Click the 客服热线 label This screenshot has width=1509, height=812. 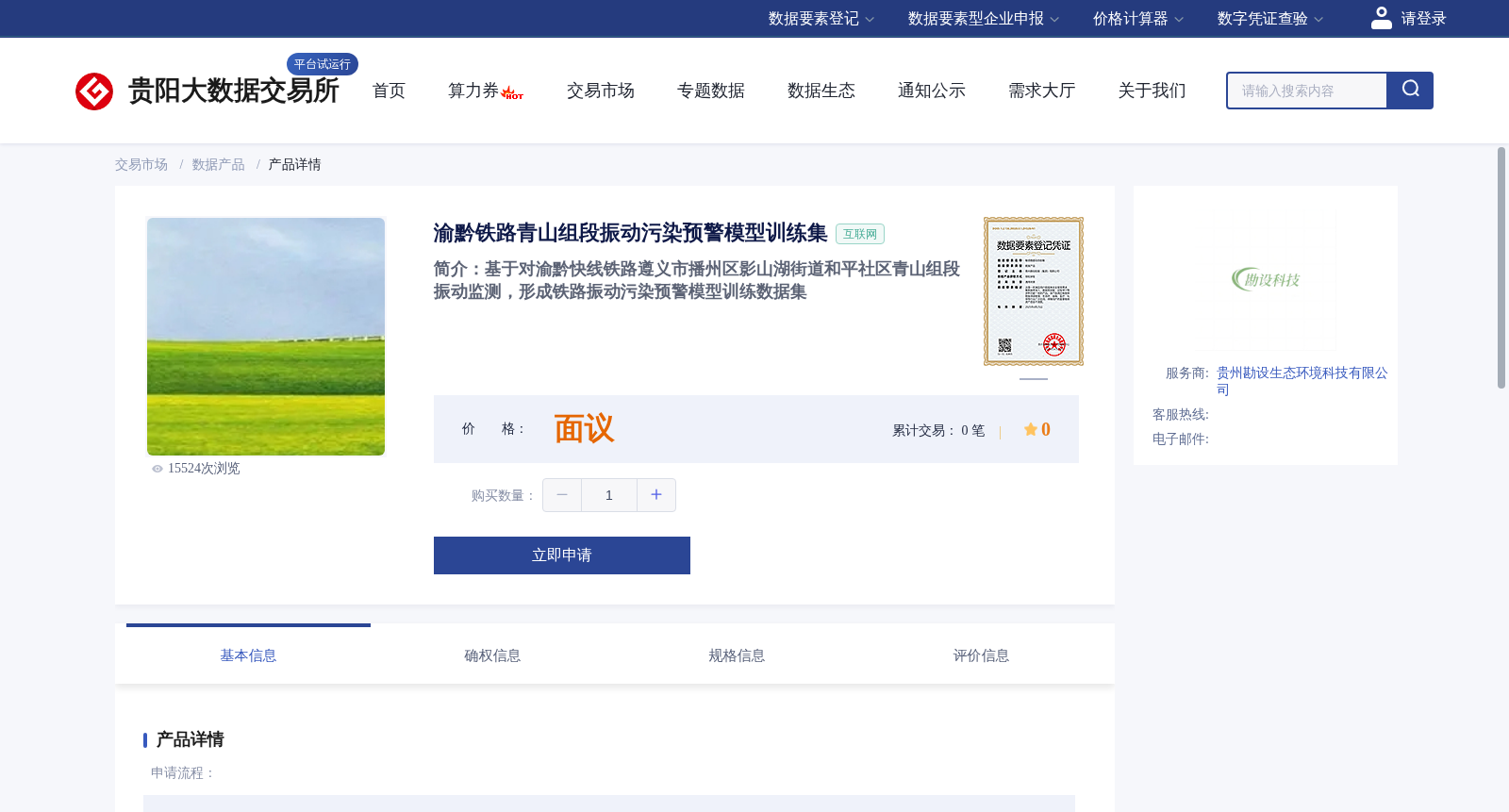1181,415
